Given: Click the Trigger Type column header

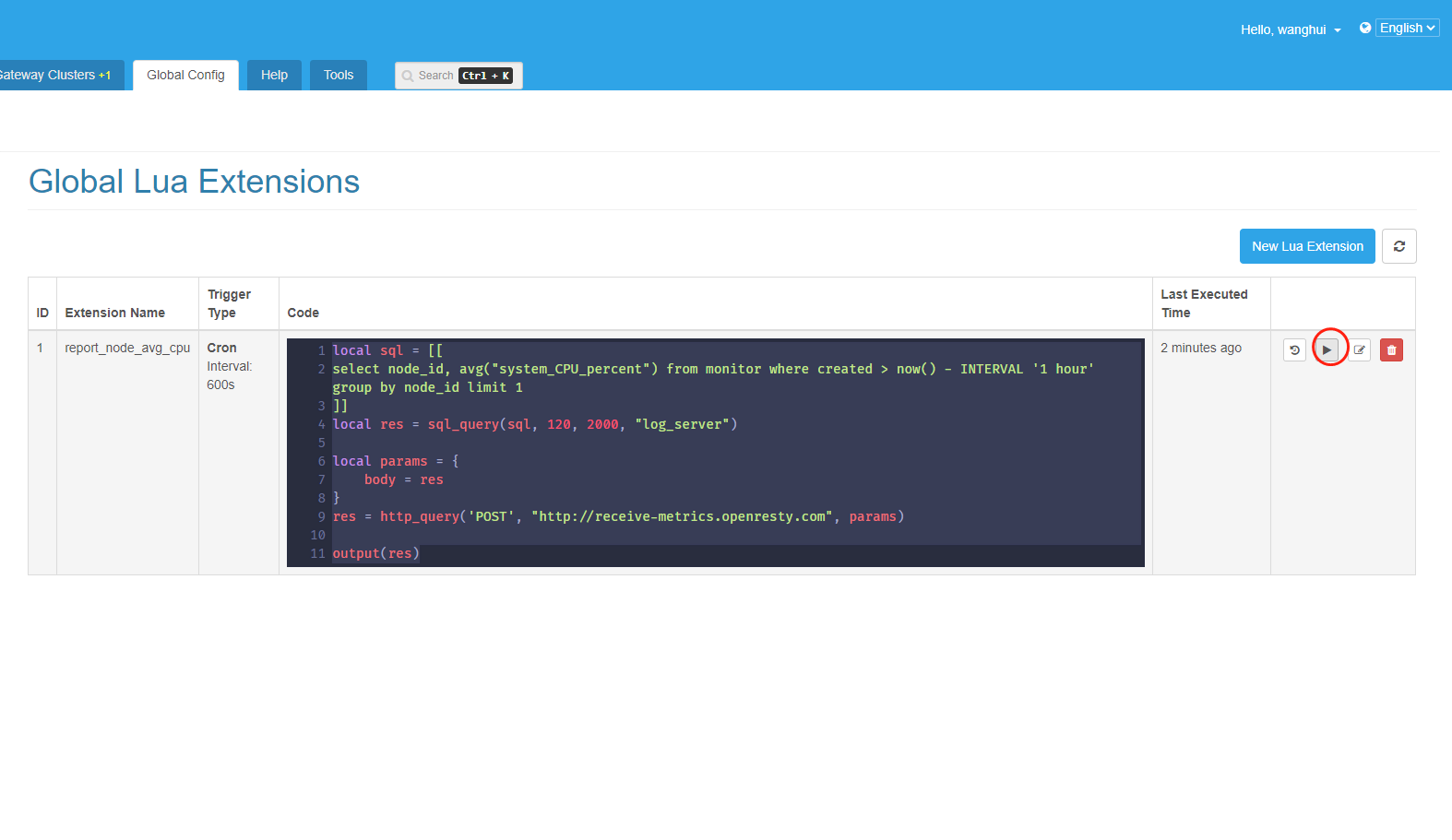Looking at the screenshot, I should pyautogui.click(x=229, y=303).
